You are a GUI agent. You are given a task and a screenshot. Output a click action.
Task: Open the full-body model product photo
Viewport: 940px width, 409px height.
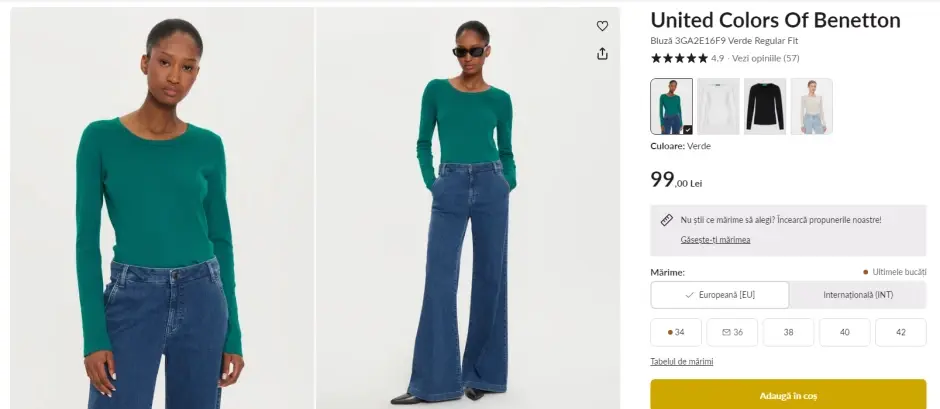click(468, 208)
